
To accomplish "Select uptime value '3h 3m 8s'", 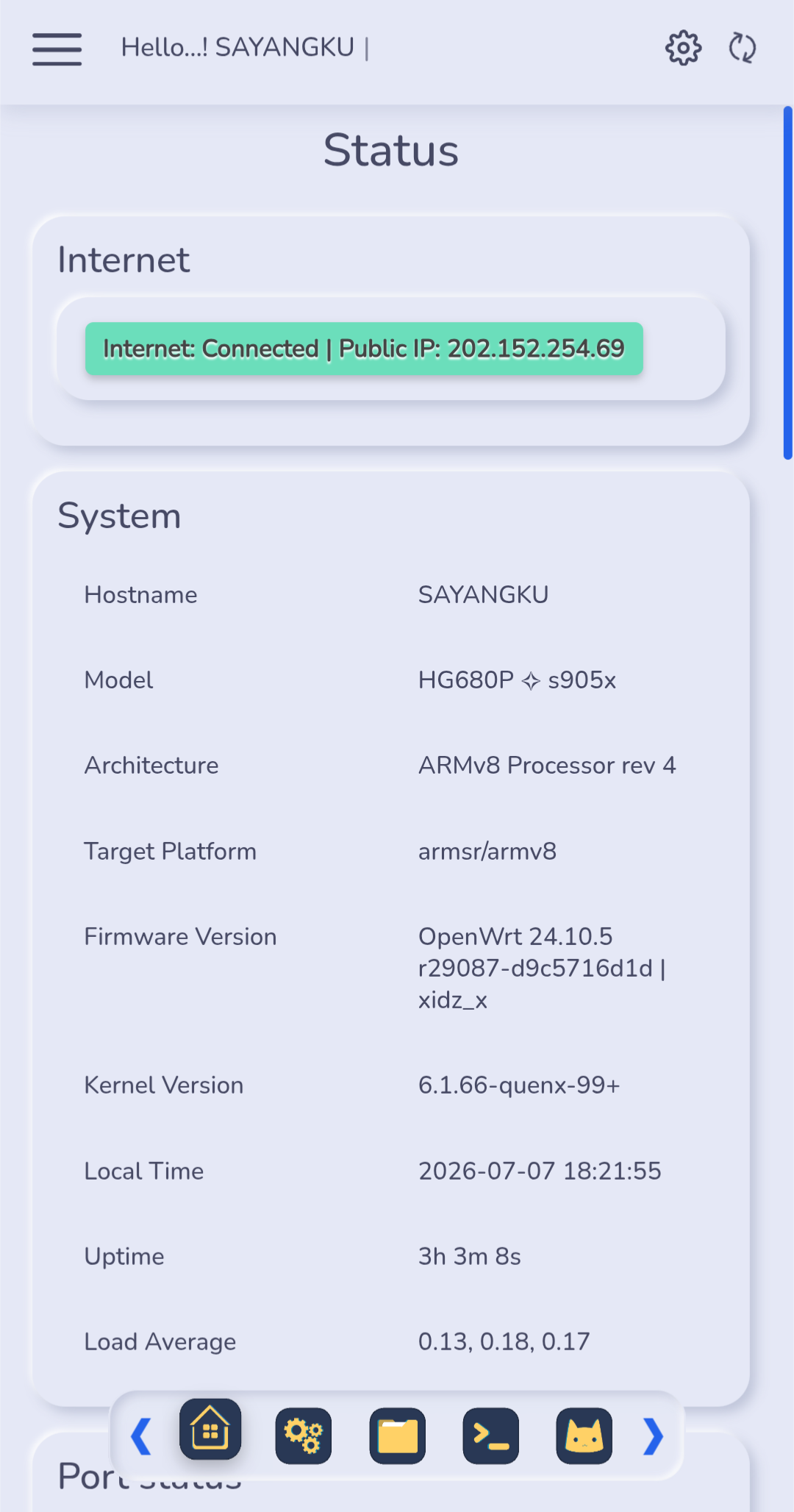I will coord(470,1256).
